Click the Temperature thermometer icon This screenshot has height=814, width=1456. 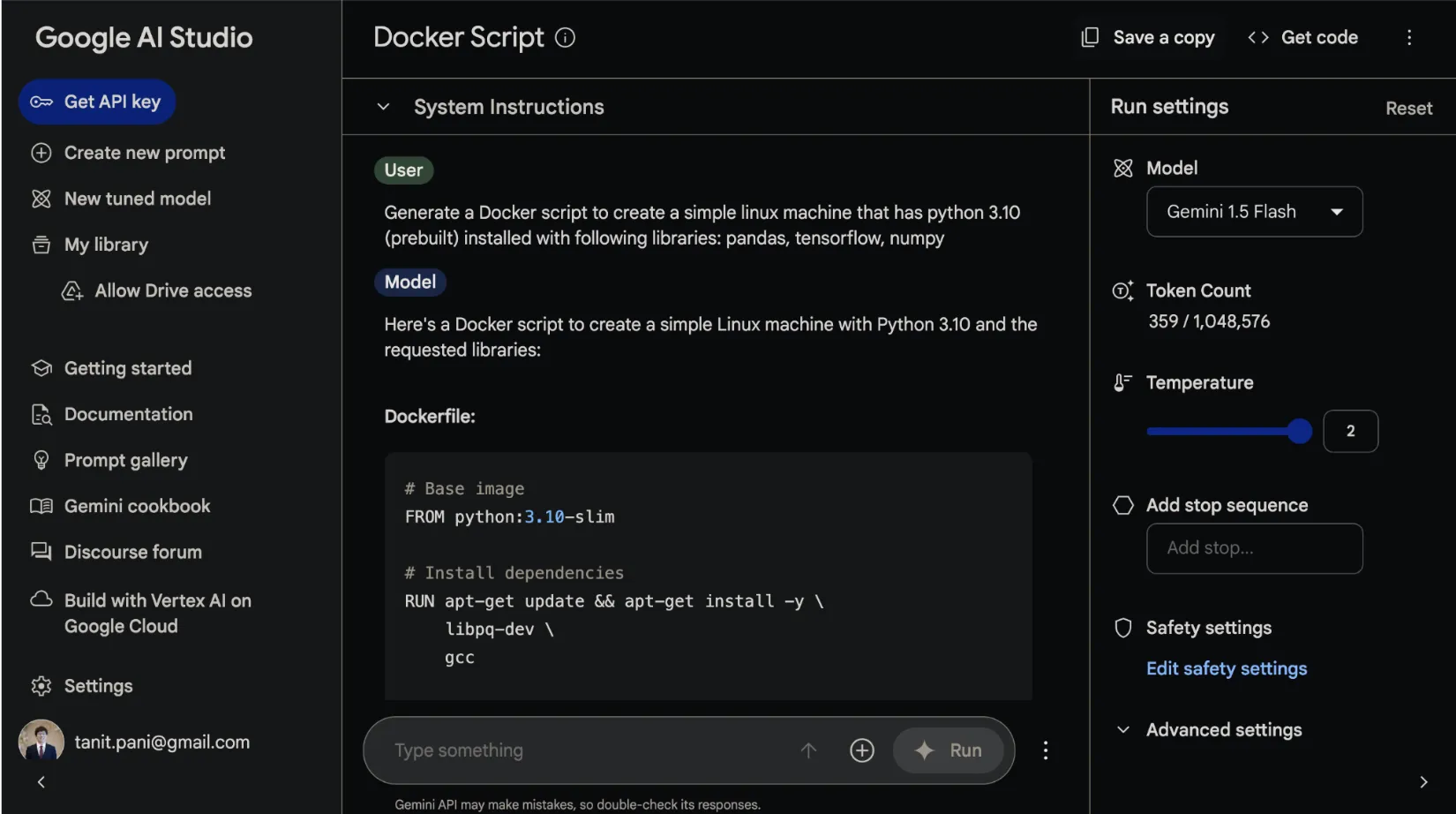(x=1122, y=382)
